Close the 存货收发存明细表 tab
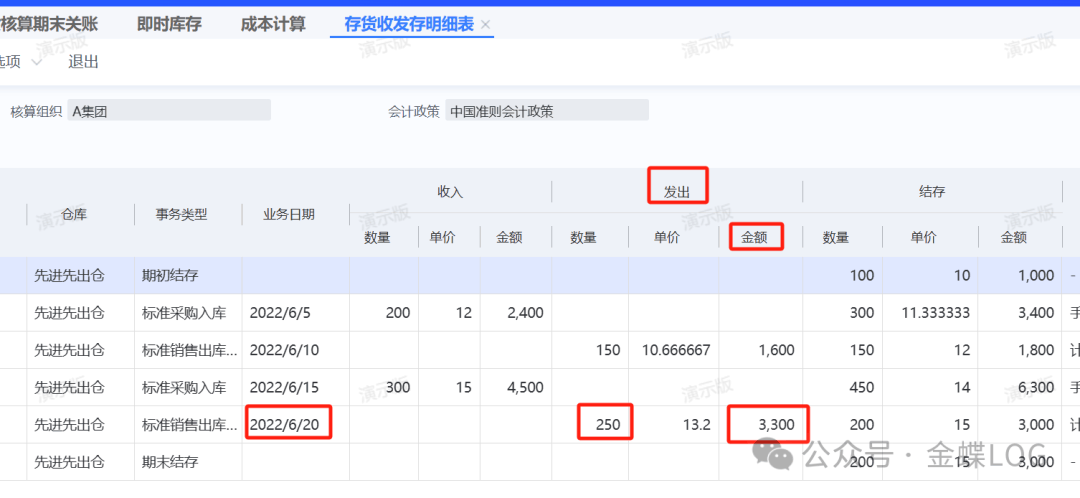 click(486, 25)
